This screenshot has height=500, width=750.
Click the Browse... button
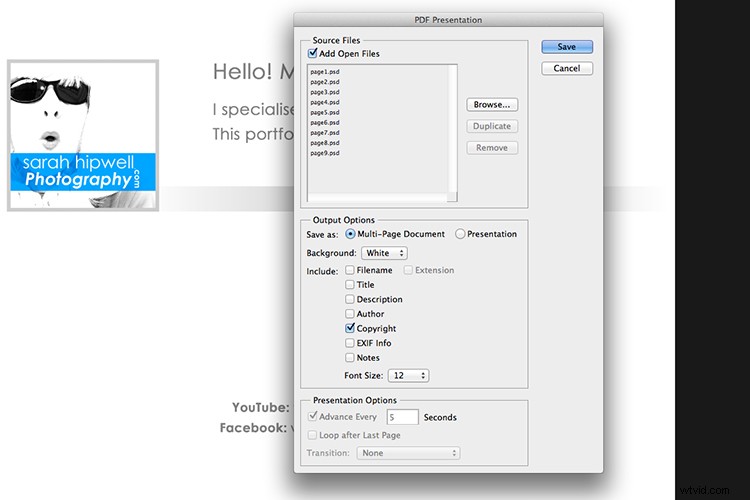(x=491, y=104)
